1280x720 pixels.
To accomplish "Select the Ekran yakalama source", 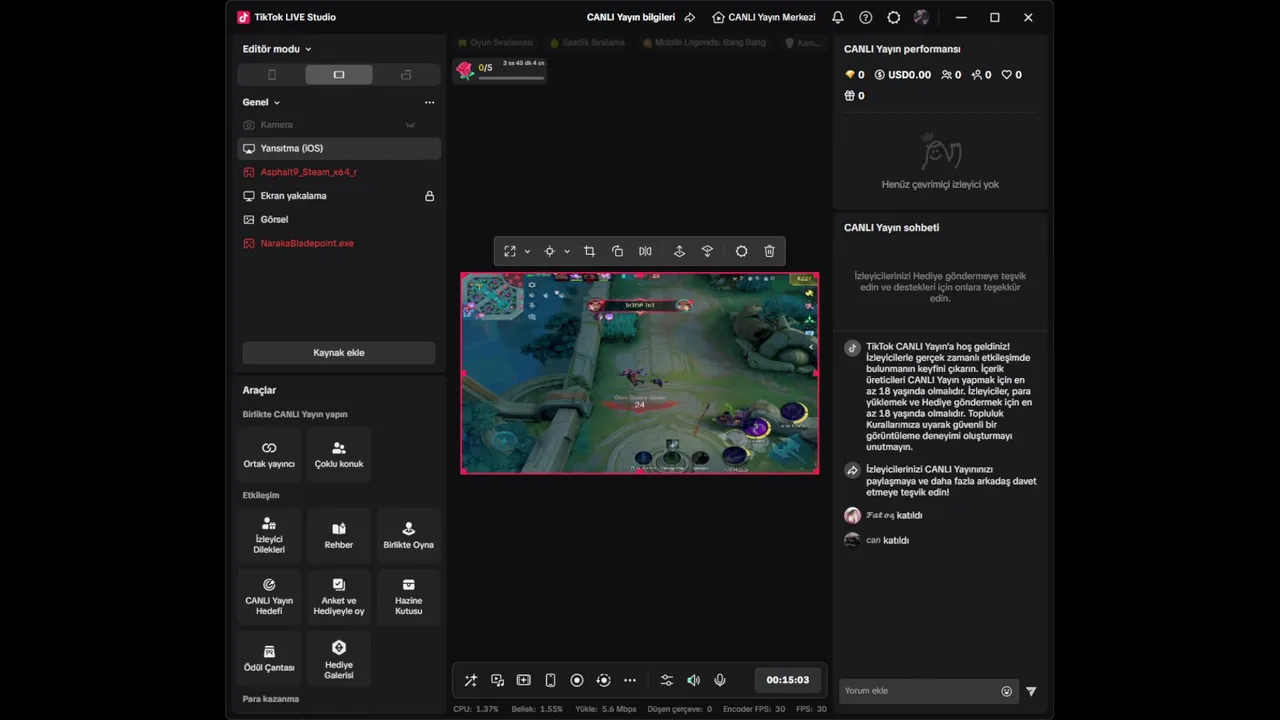I will click(339, 196).
